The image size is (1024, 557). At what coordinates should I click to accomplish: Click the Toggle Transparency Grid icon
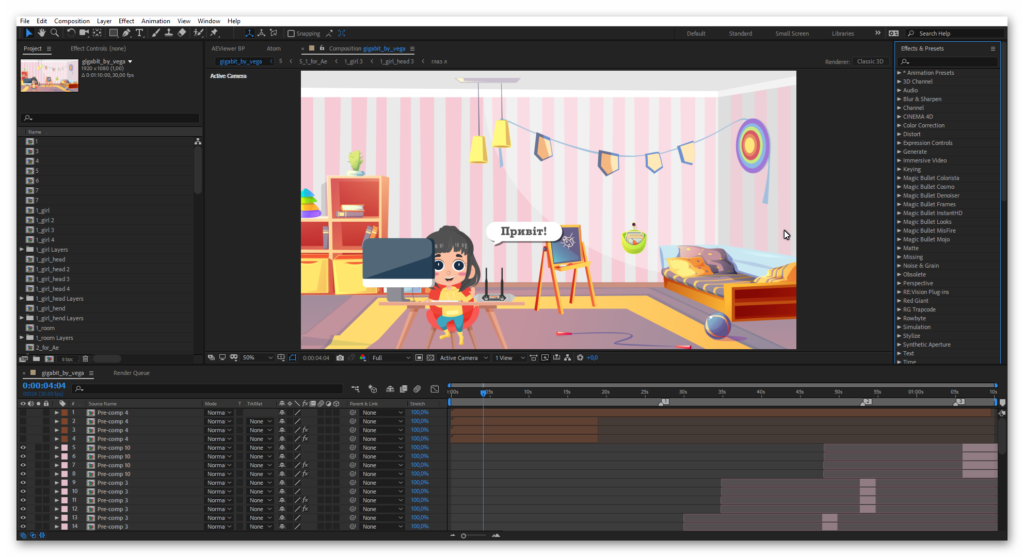coord(430,358)
